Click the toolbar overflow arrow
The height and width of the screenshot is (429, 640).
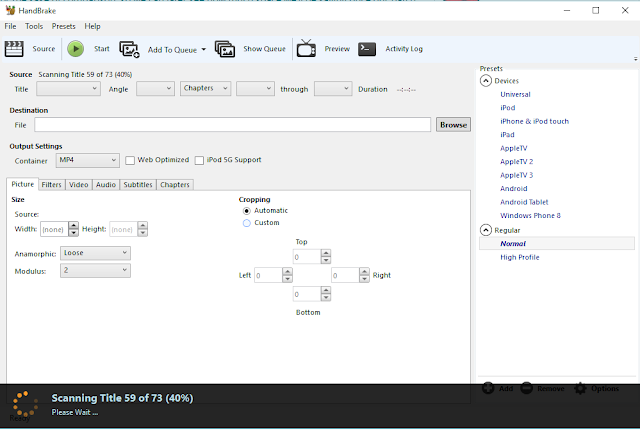tap(636, 59)
